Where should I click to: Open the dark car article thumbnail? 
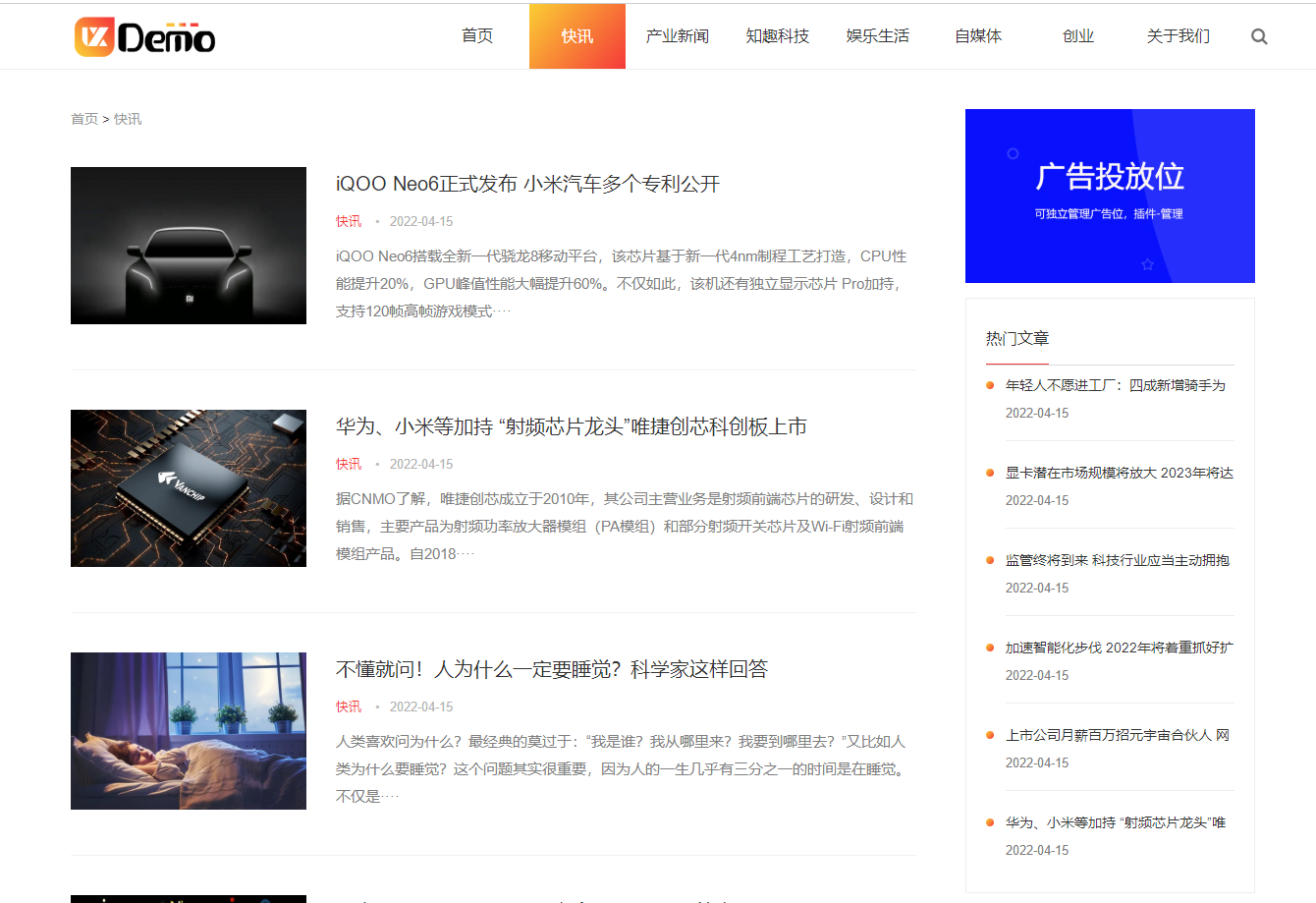pos(189,246)
